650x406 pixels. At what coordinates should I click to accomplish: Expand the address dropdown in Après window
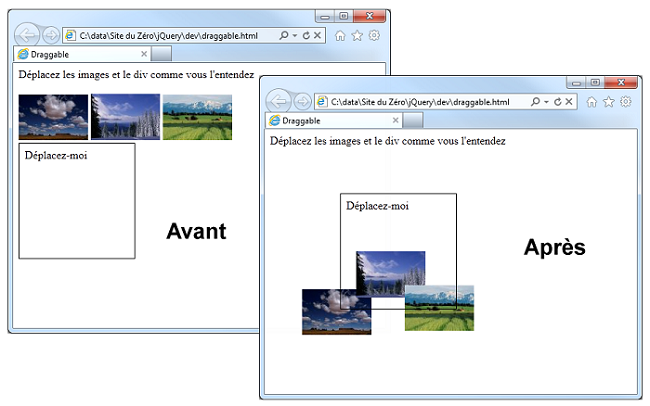pyautogui.click(x=546, y=102)
